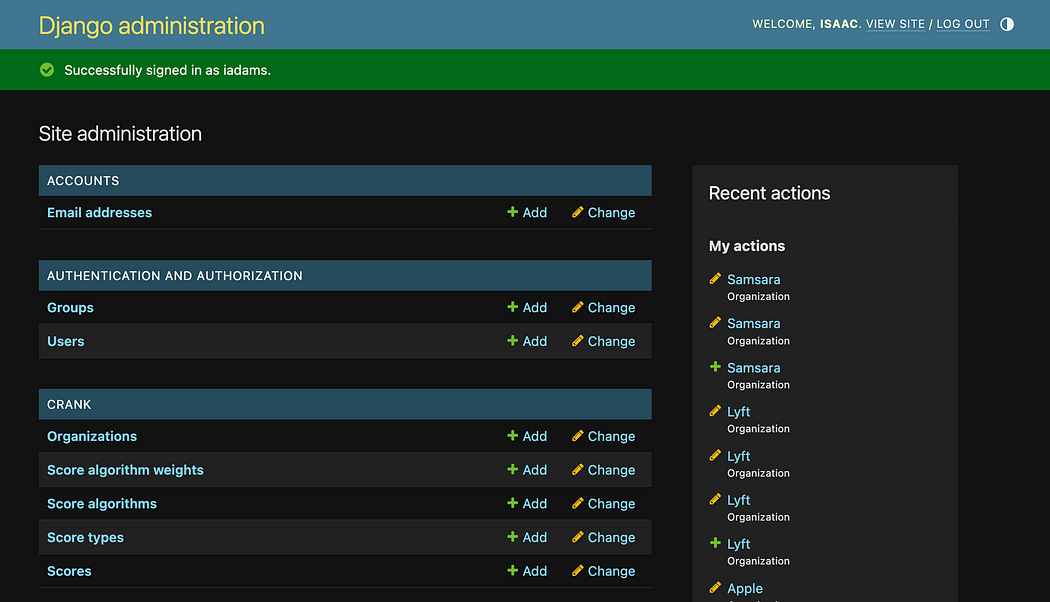Click the 'Recent actions' heading

[769, 193]
